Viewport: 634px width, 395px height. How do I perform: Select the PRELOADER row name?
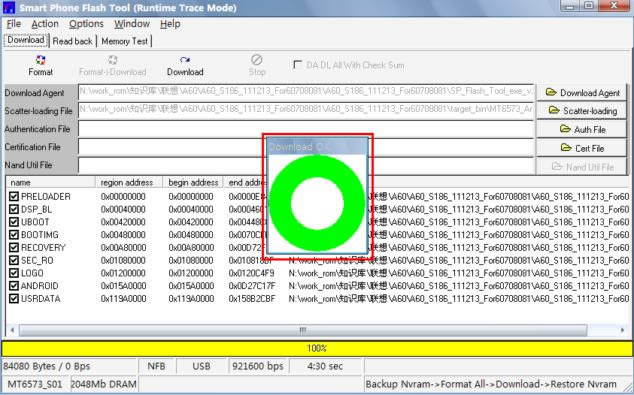(46, 196)
